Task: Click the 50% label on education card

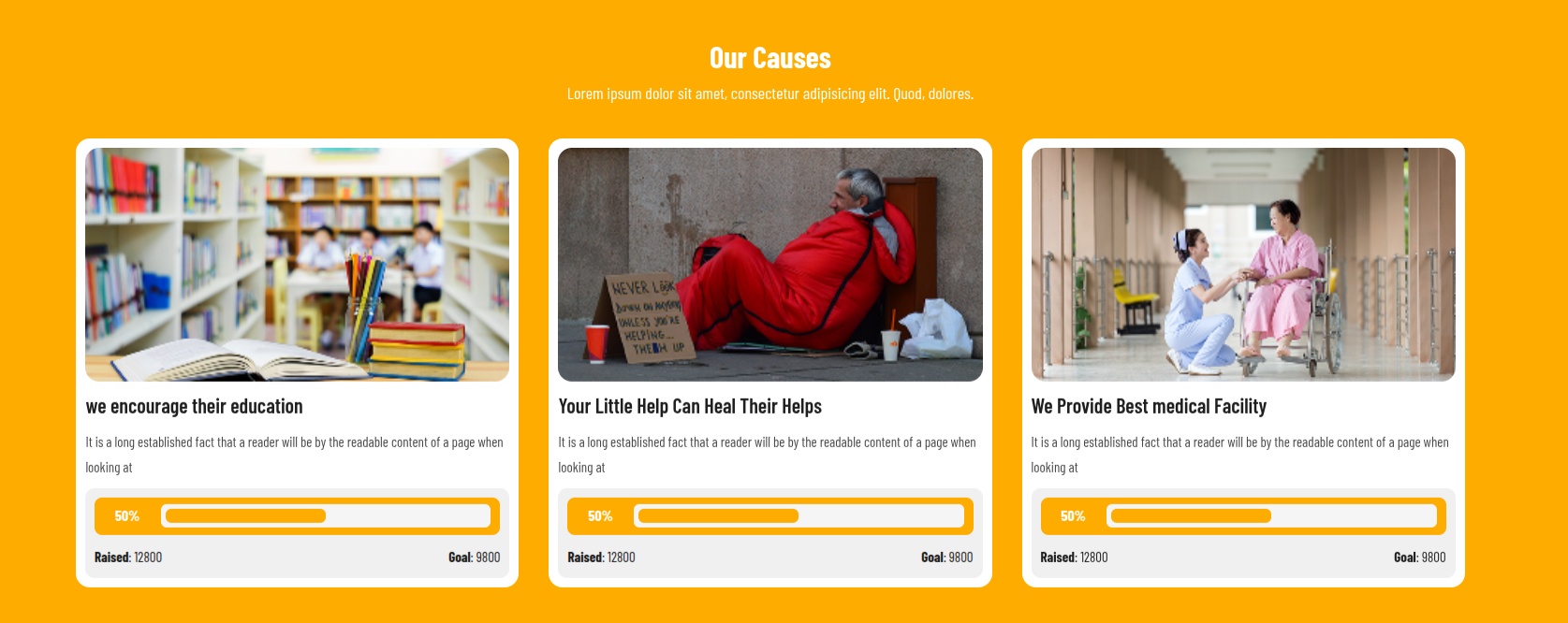Action: [x=127, y=516]
